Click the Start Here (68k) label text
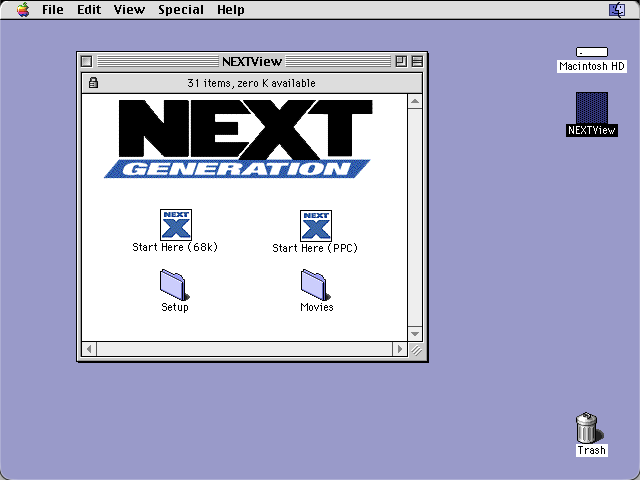This screenshot has width=640, height=480. 175,247
